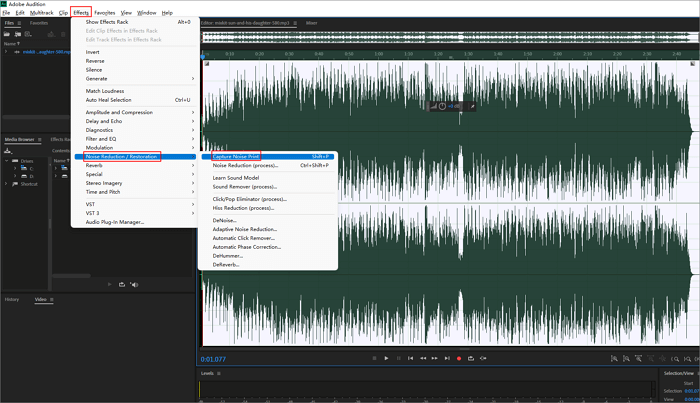Expand the Shortcut node in Media Browser
Image resolution: width=700 pixels, height=403 pixels.
pyautogui.click(x=6, y=183)
